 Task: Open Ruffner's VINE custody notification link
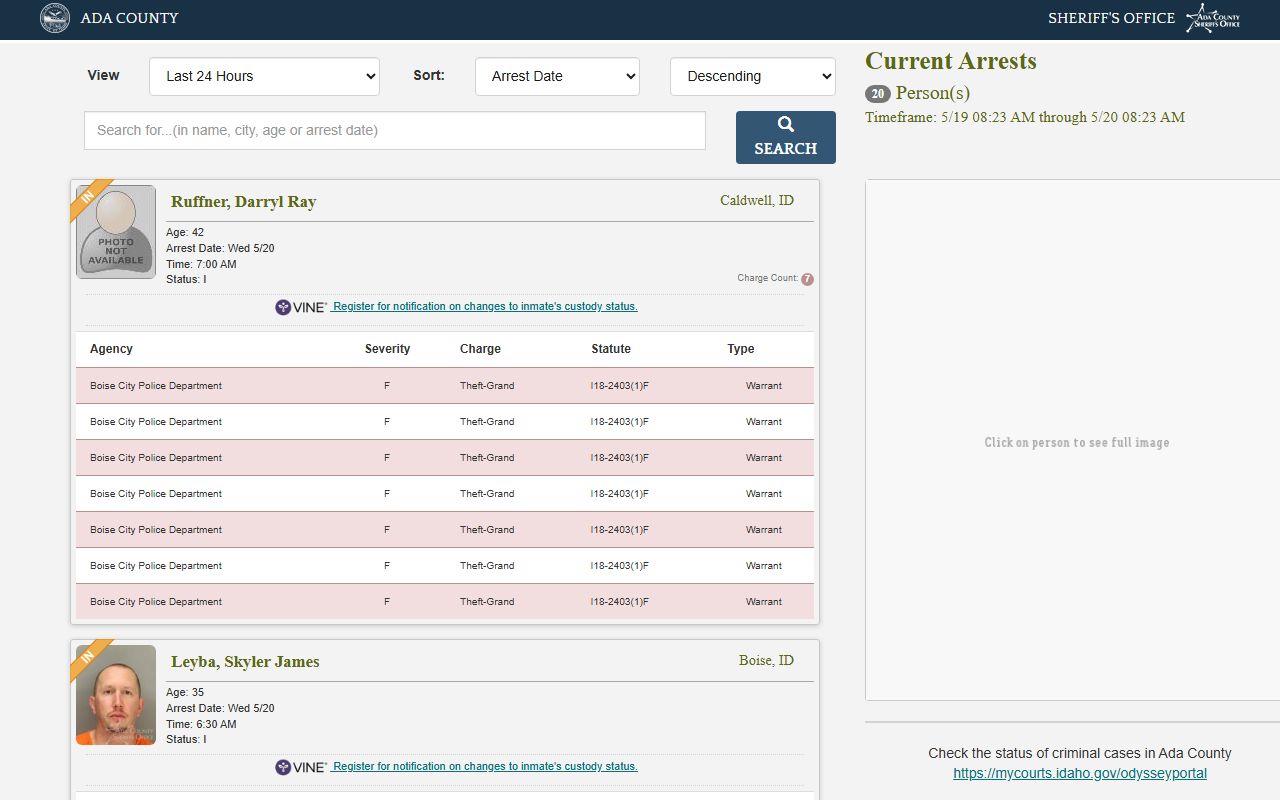484,307
